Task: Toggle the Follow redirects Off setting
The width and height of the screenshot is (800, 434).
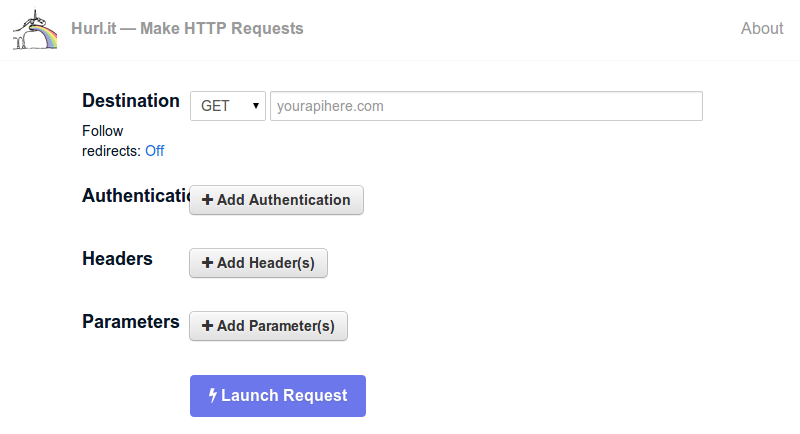Action: (x=155, y=151)
